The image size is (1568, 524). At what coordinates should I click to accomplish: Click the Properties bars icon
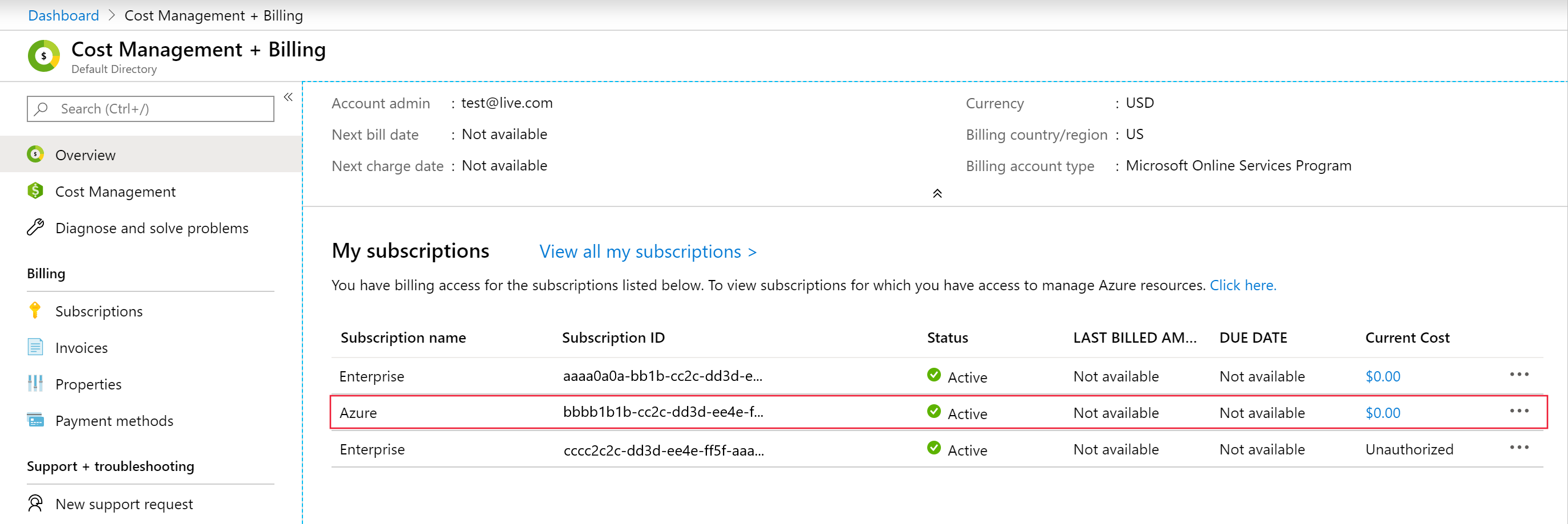click(x=35, y=383)
